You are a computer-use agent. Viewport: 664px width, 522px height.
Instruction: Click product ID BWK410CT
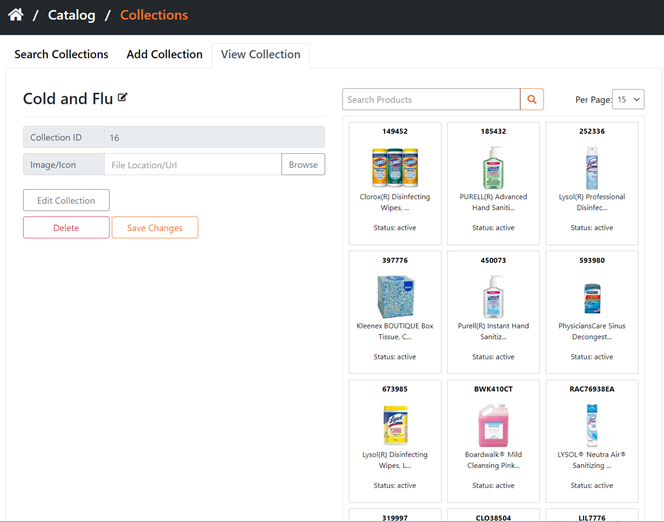coord(493,389)
